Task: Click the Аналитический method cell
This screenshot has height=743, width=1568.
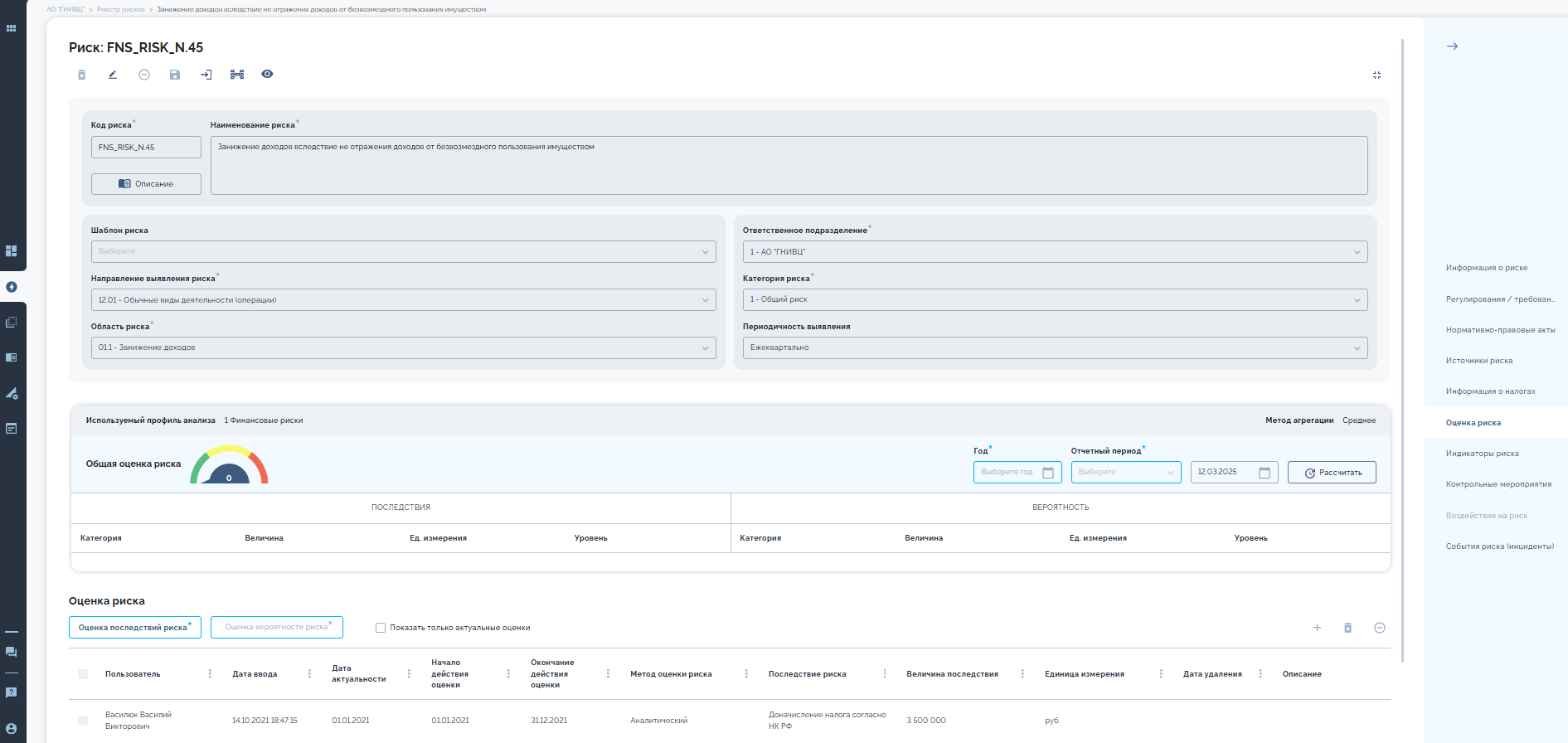Action: 659,721
